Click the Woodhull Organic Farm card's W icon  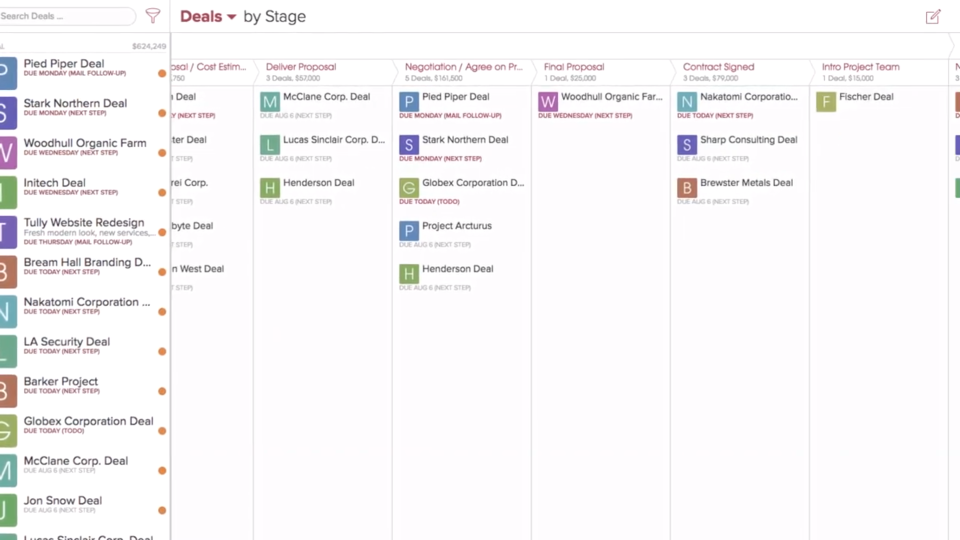[x=548, y=102]
